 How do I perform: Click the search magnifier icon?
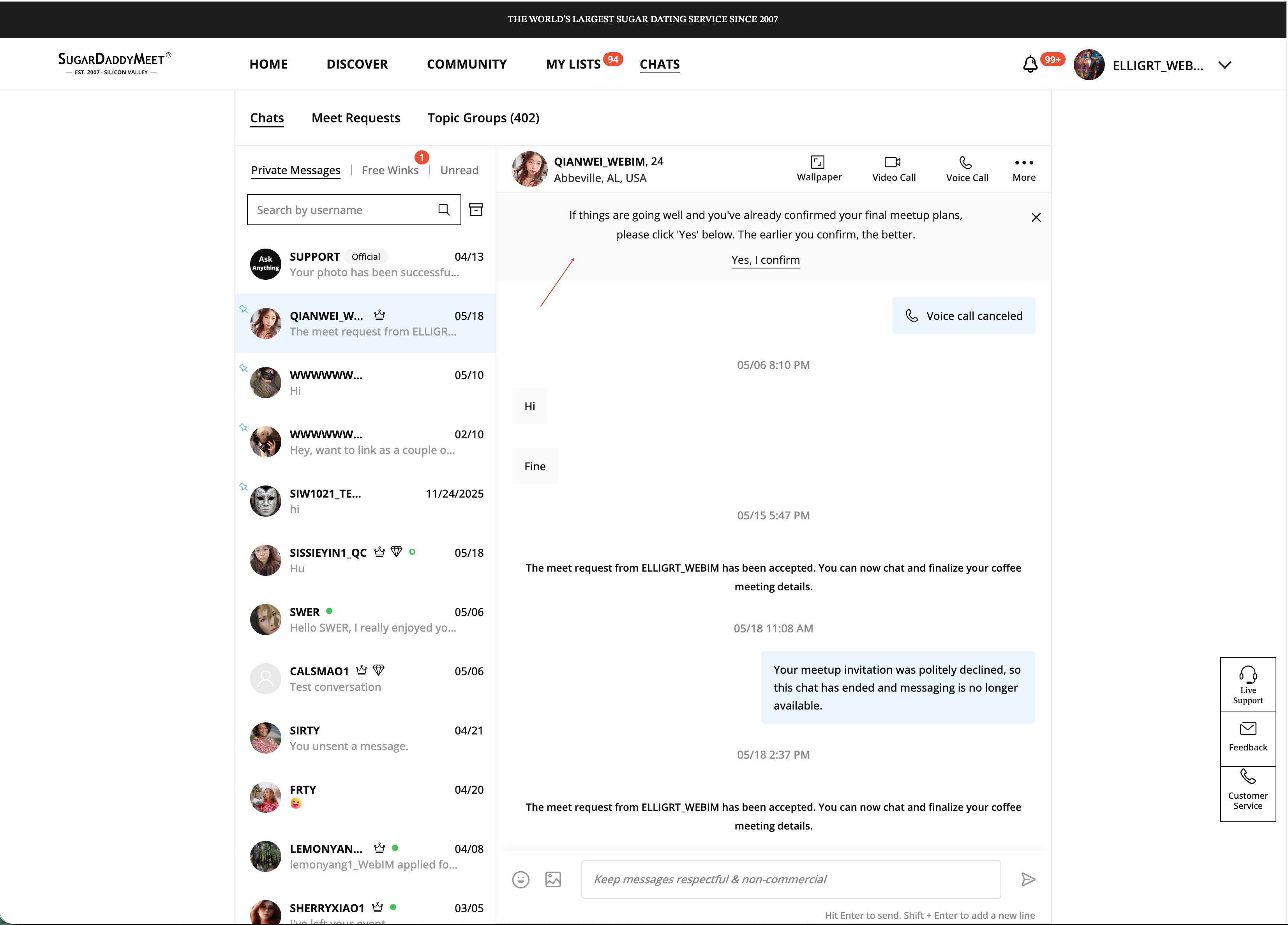pos(444,210)
